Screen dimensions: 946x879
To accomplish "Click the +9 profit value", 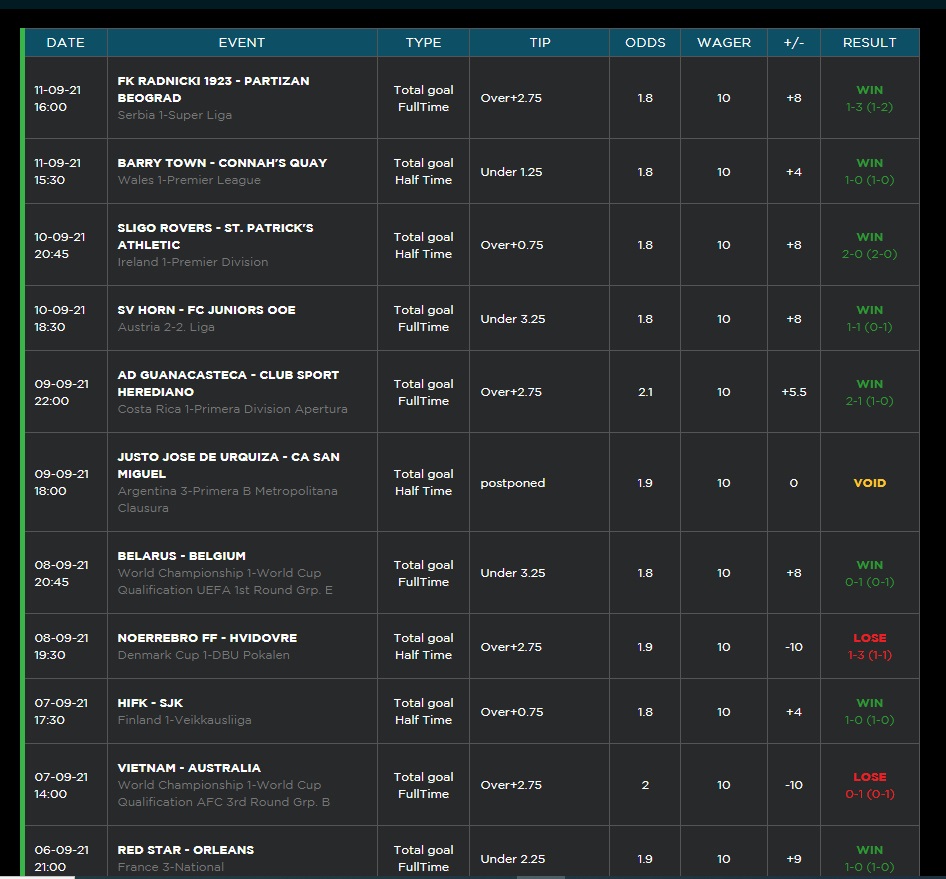I will click(794, 859).
